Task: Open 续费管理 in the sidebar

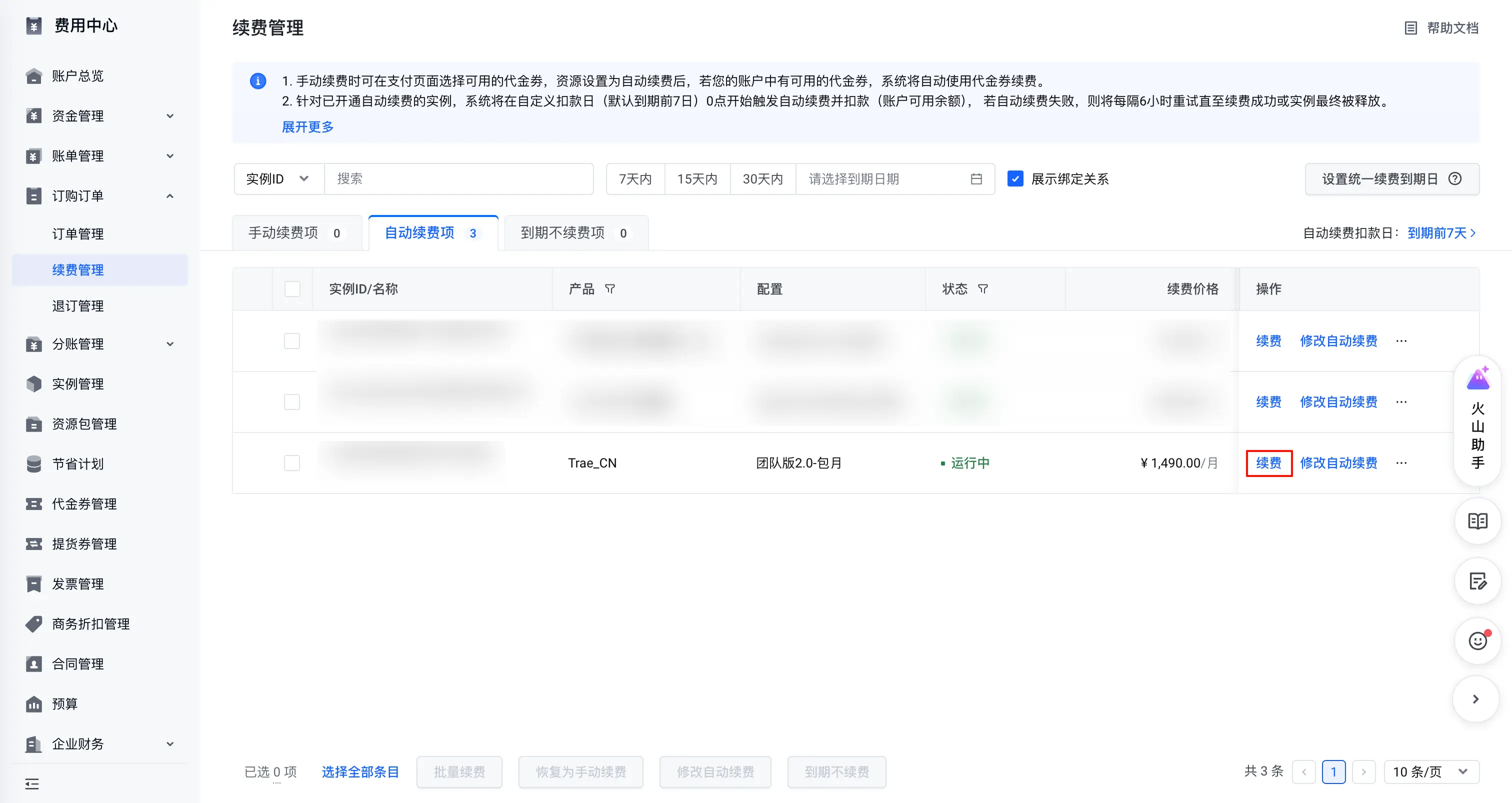Action: (100, 270)
